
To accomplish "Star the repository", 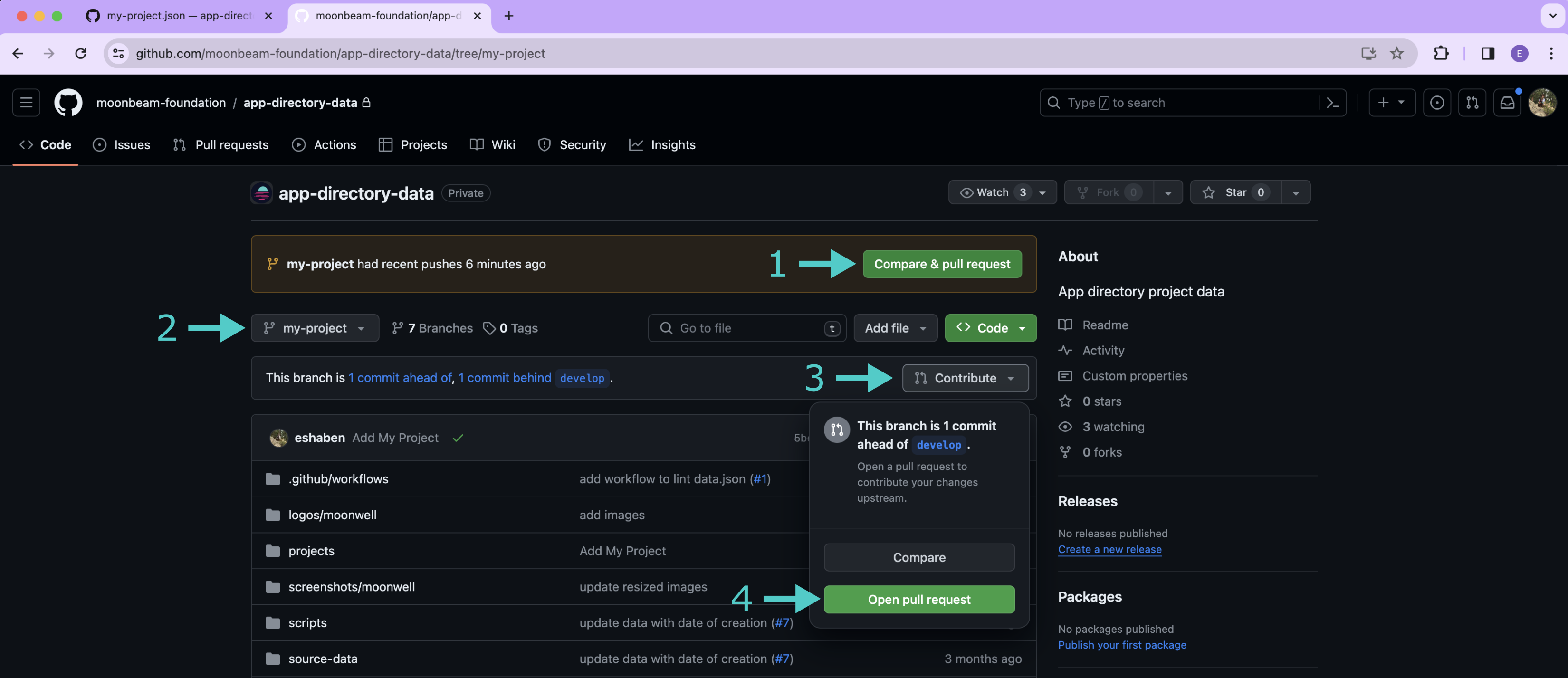I will [1235, 192].
